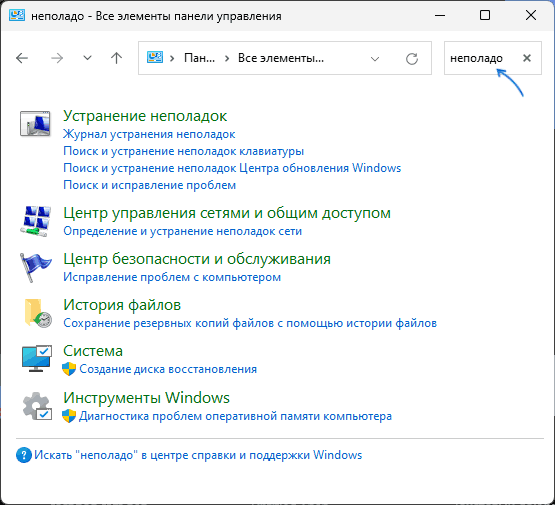Viewport: 555px width, 505px height.
Task: Open Поиск и устранение неполадок клавиатуры
Action: (183, 151)
